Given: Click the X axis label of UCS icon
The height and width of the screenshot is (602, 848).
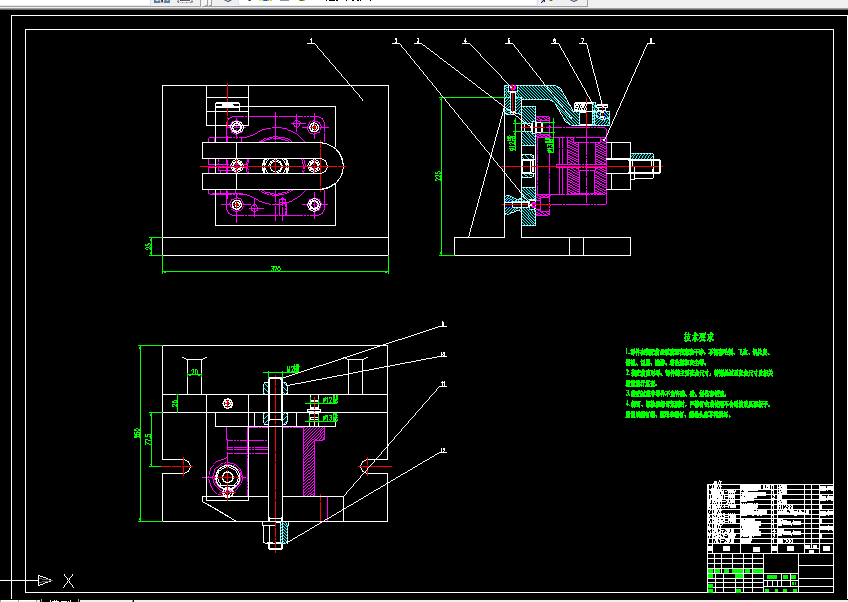Looking at the screenshot, I should pyautogui.click(x=68, y=581).
